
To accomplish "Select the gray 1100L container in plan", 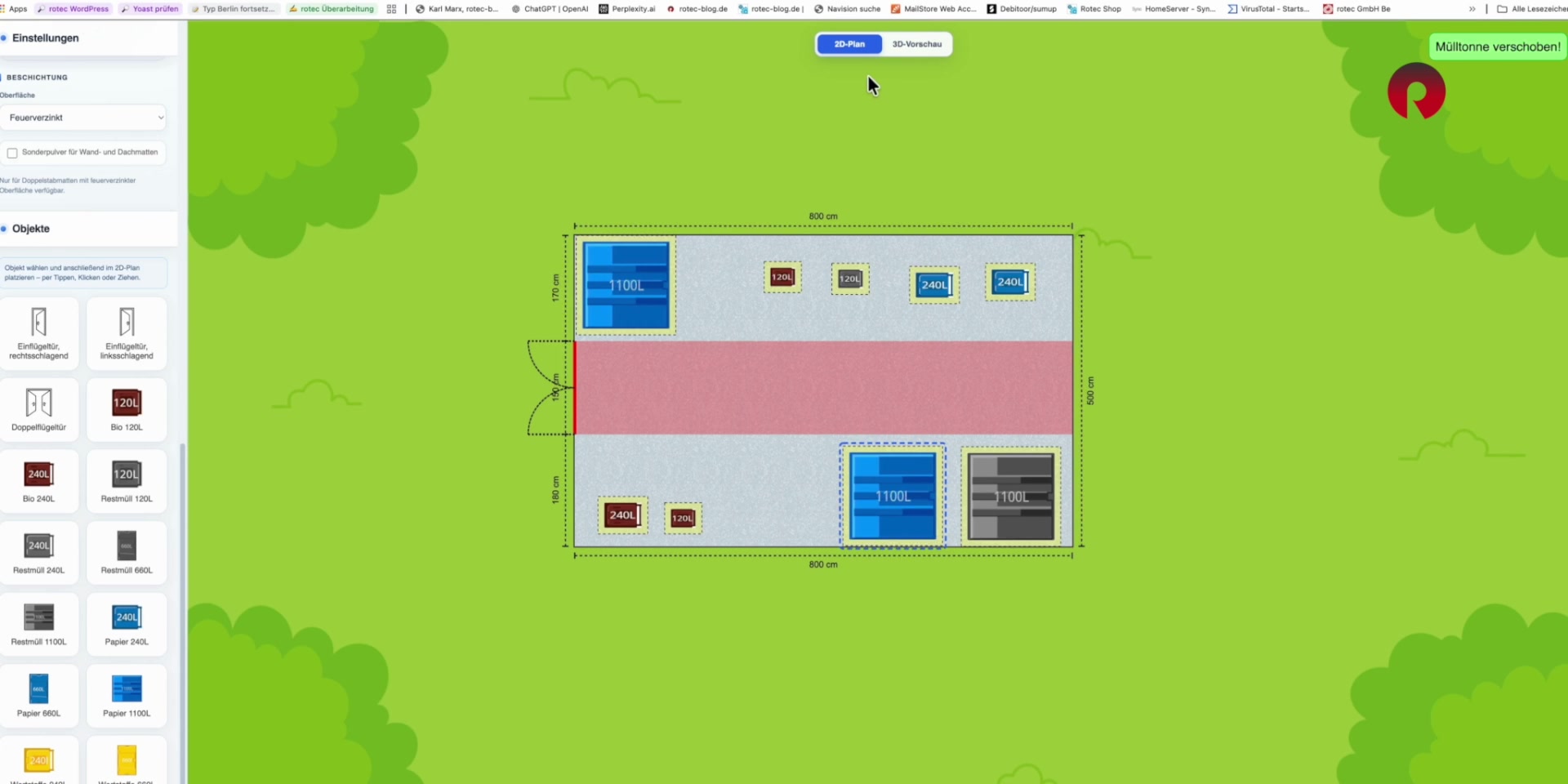I will [x=1011, y=497].
